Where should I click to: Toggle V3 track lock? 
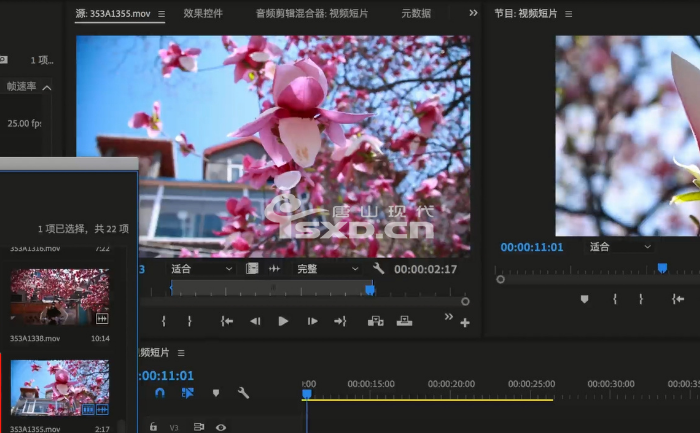pos(153,427)
